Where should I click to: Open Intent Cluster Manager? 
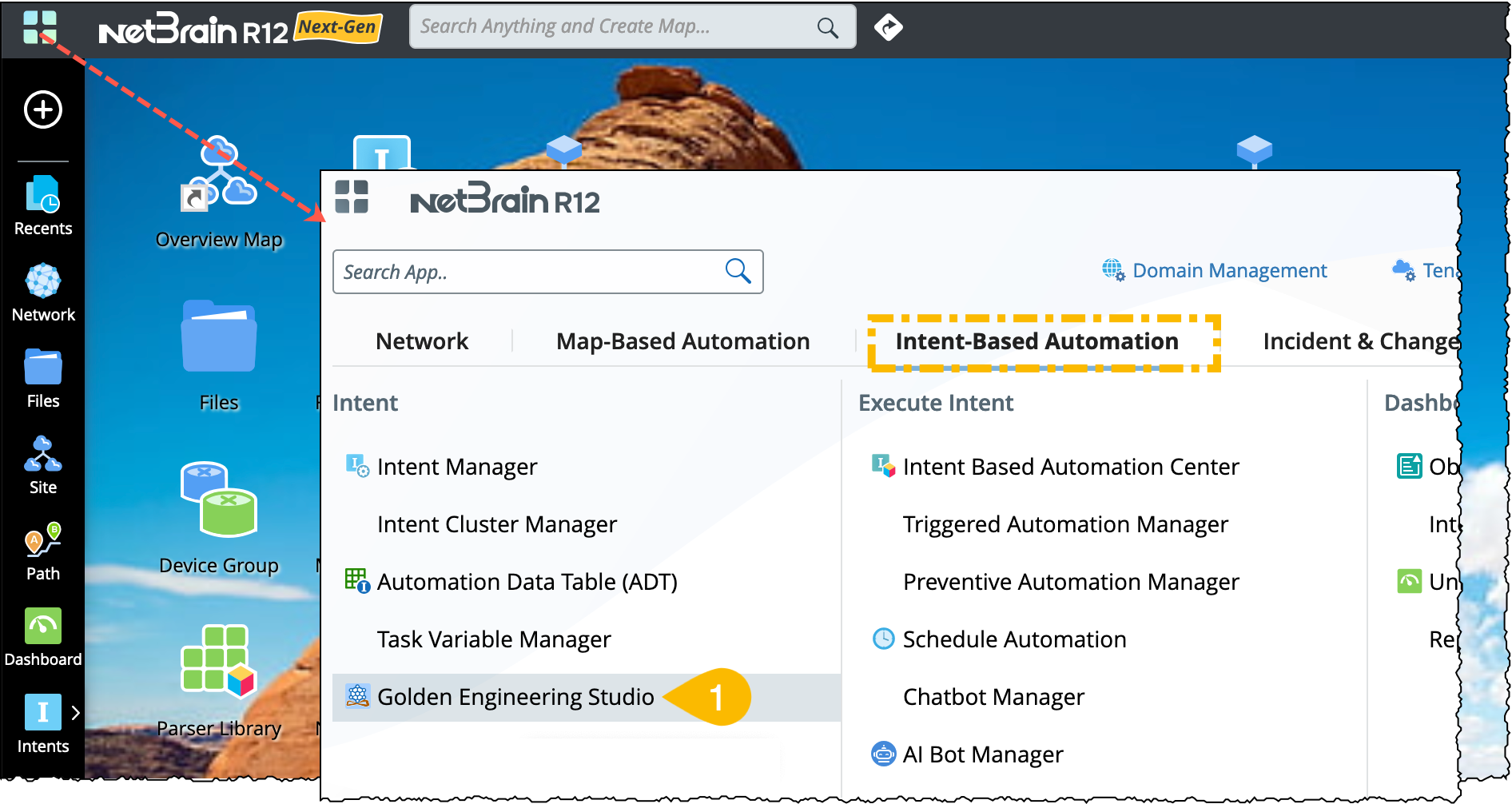(x=497, y=524)
